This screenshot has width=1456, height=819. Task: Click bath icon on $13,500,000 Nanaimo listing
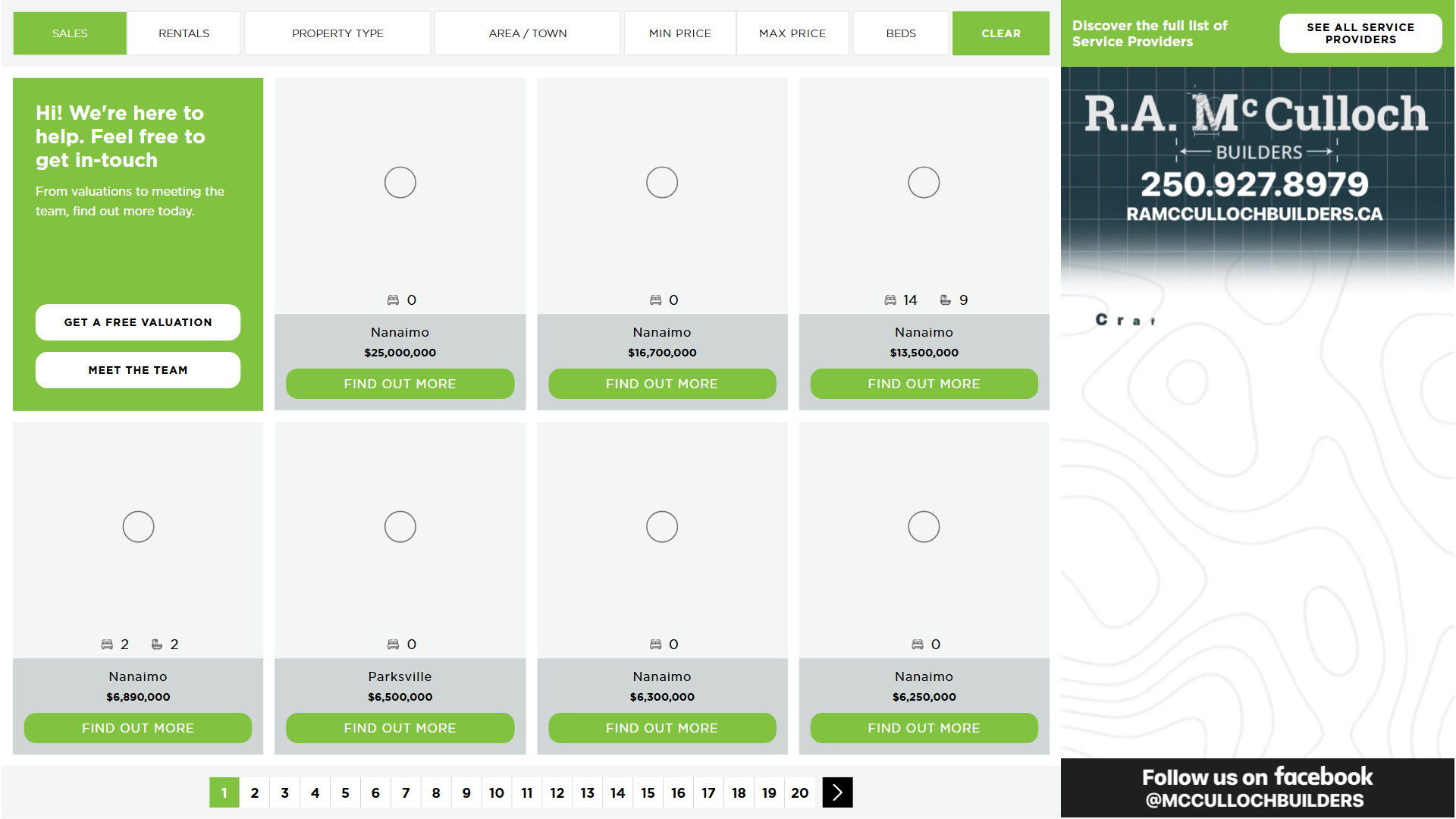(x=945, y=300)
